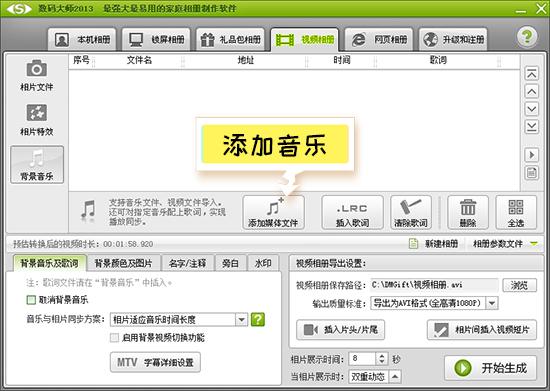Click the 视频相册保存路径 path field

[x=434, y=285]
